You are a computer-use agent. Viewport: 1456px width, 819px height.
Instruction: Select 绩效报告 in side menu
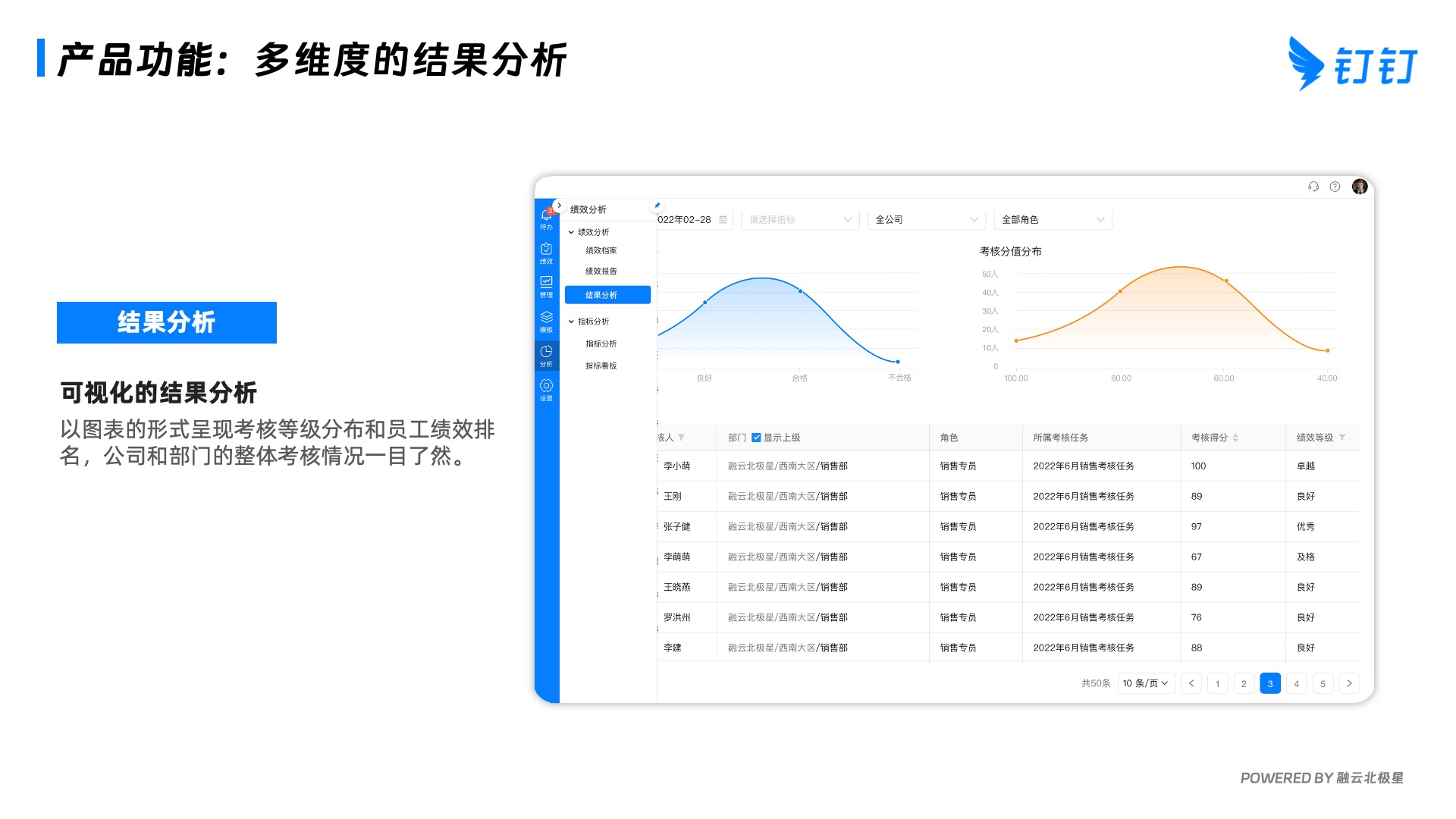(601, 271)
